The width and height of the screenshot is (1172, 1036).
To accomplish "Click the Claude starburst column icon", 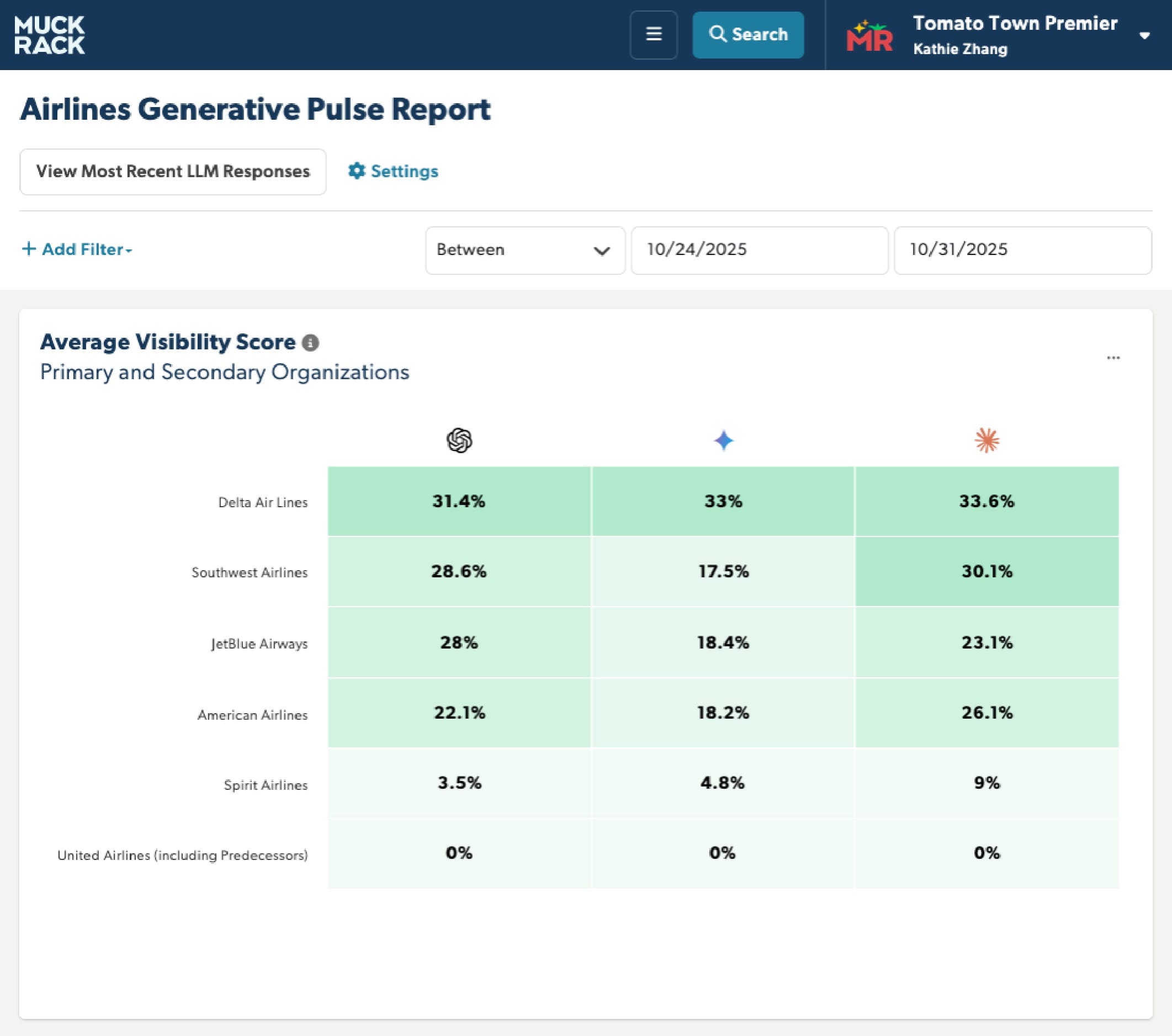I will pos(987,440).
